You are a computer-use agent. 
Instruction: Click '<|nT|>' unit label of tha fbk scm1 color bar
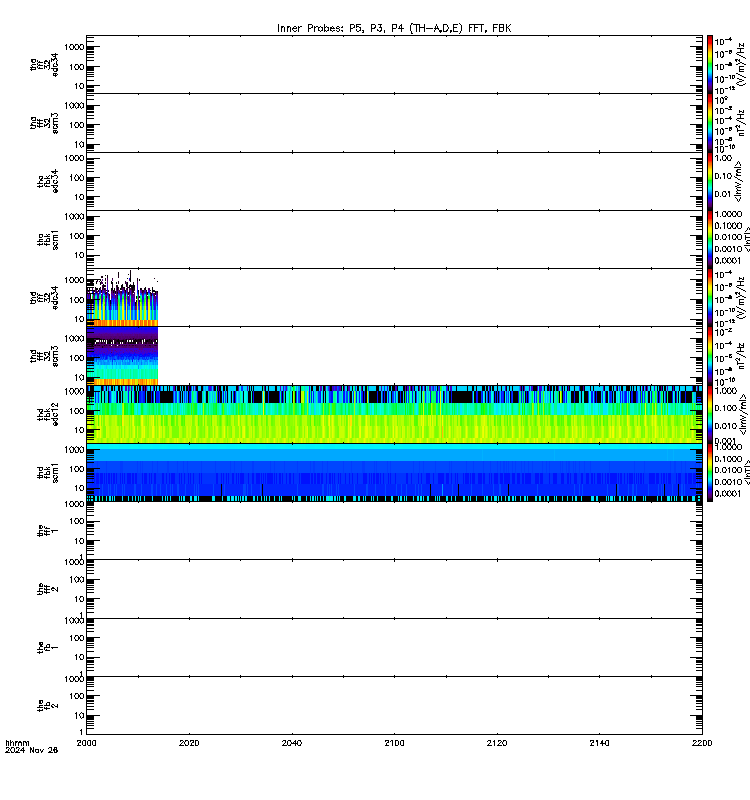(746, 239)
